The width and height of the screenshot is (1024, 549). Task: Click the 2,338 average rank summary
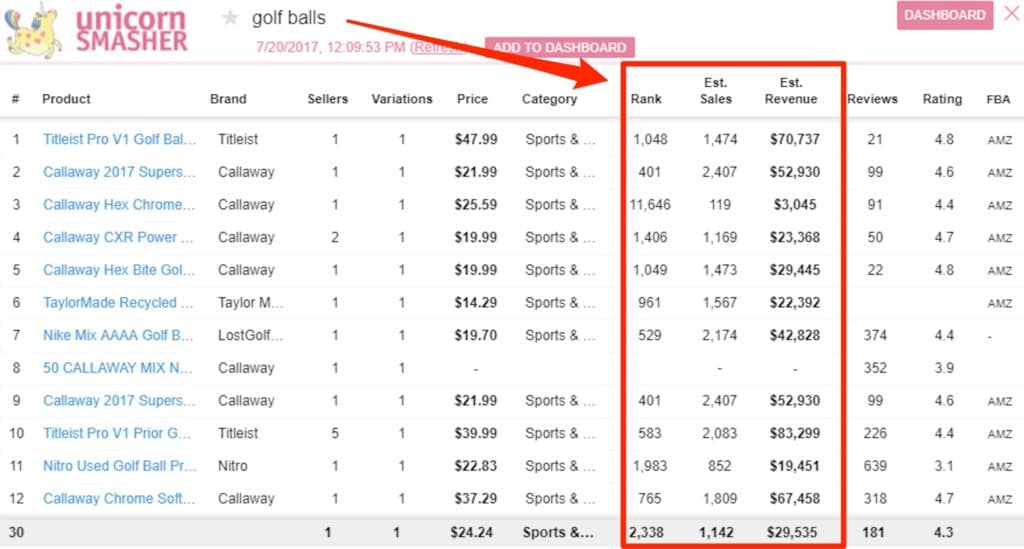point(646,532)
